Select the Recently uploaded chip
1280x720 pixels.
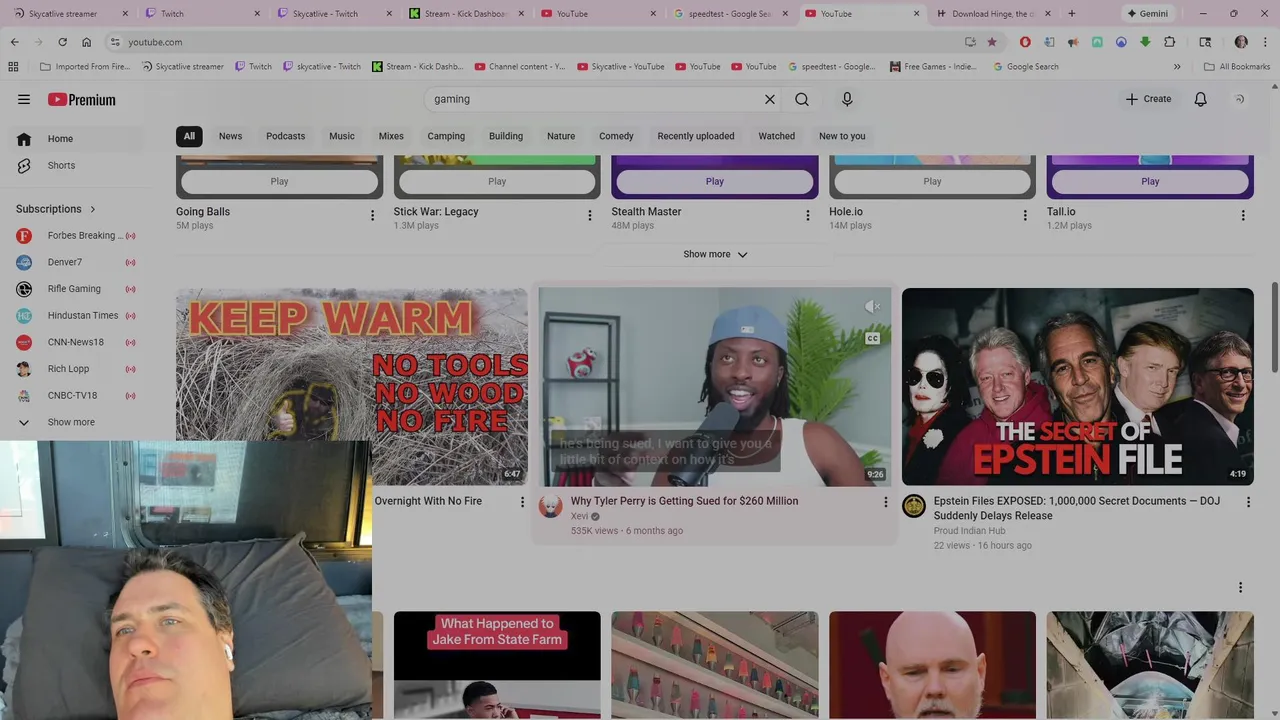[696, 136]
